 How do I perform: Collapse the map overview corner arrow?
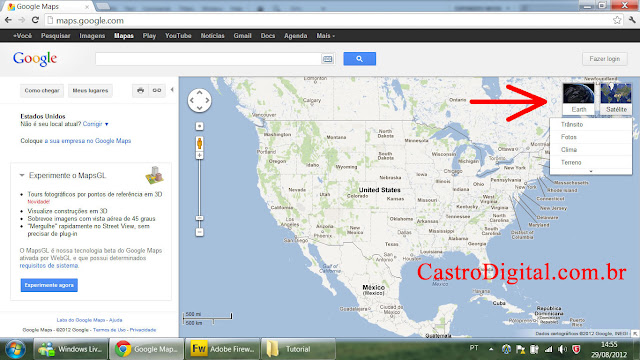[x=636, y=333]
